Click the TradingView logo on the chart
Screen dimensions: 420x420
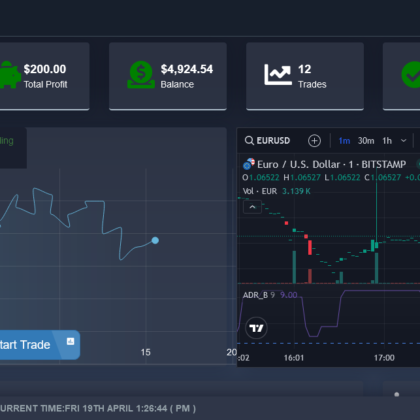[x=256, y=328]
